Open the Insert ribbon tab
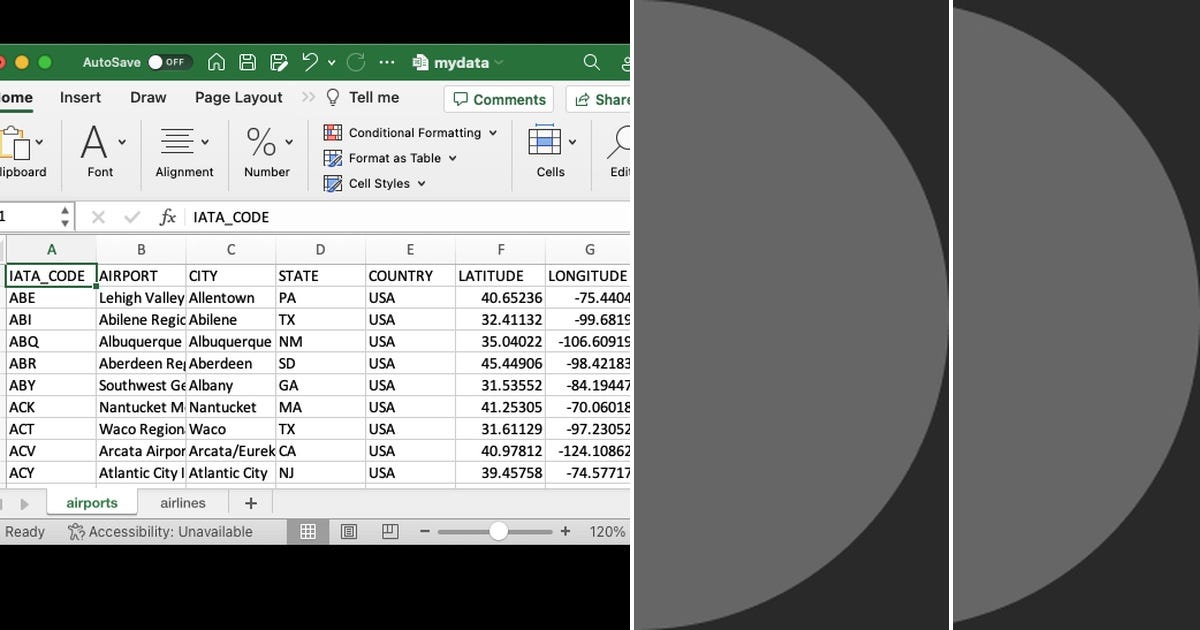Screen dimensions: 1200x630 point(80,97)
